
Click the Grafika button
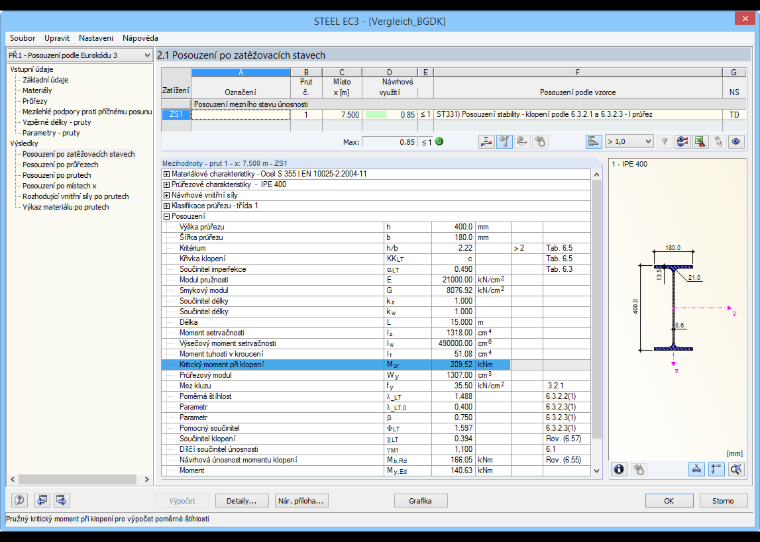click(420, 501)
